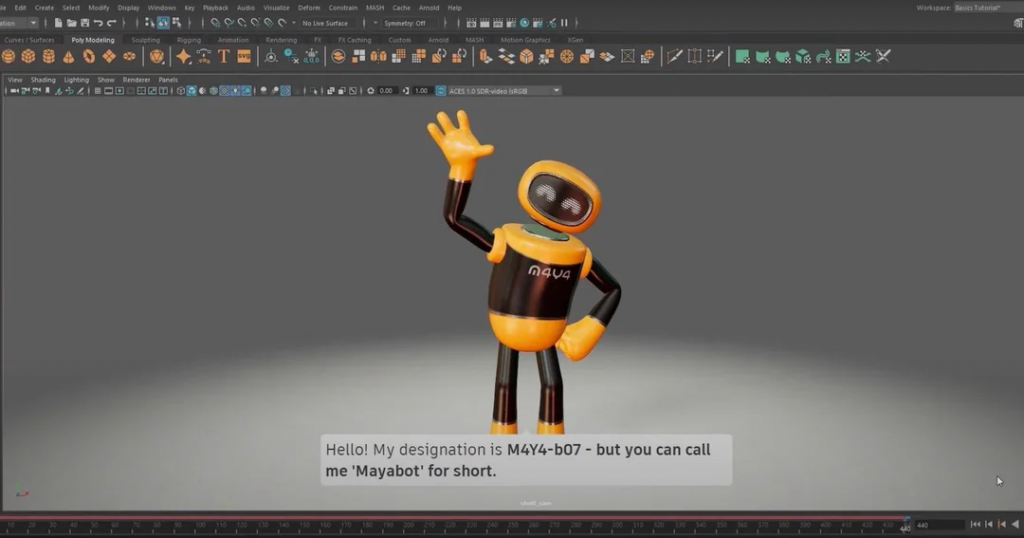Select the Multi-Cut knife tool icon
The height and width of the screenshot is (538, 1024).
point(674,56)
